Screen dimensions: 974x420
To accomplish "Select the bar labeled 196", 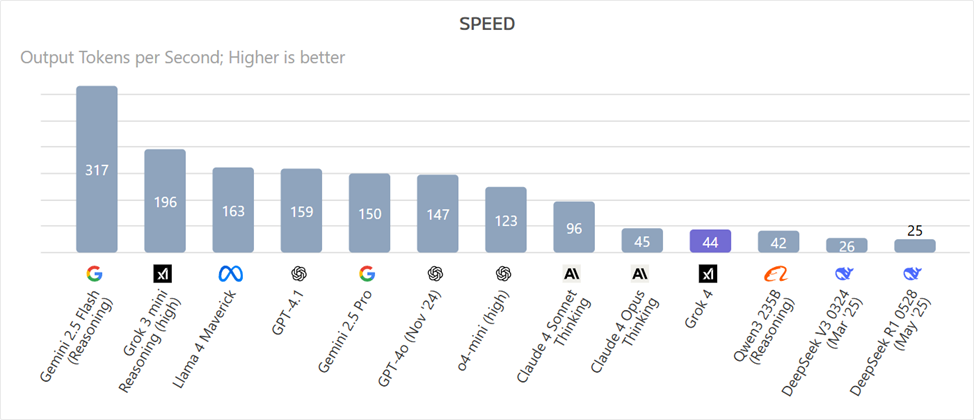I will pos(165,201).
